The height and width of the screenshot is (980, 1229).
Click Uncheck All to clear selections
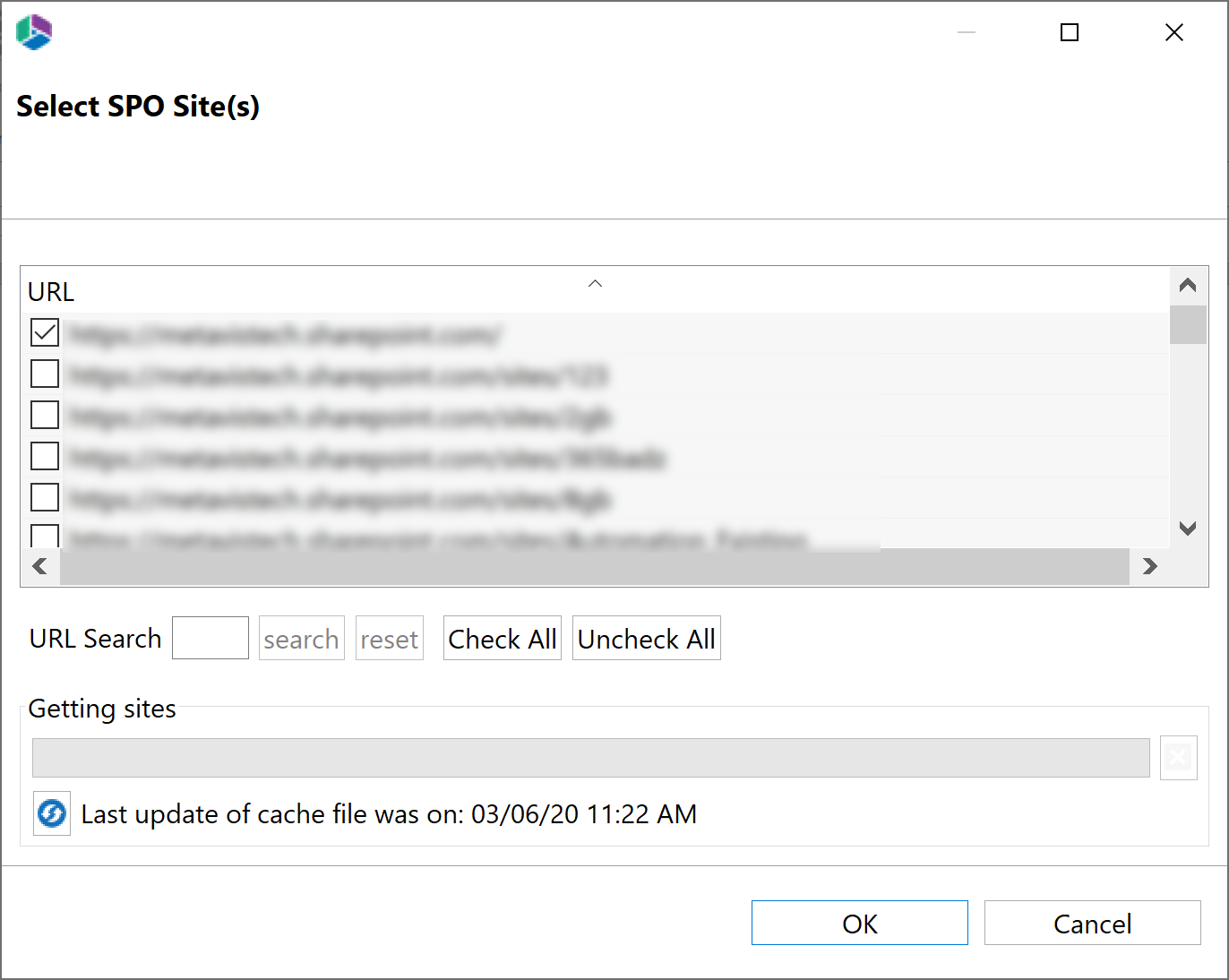646,638
